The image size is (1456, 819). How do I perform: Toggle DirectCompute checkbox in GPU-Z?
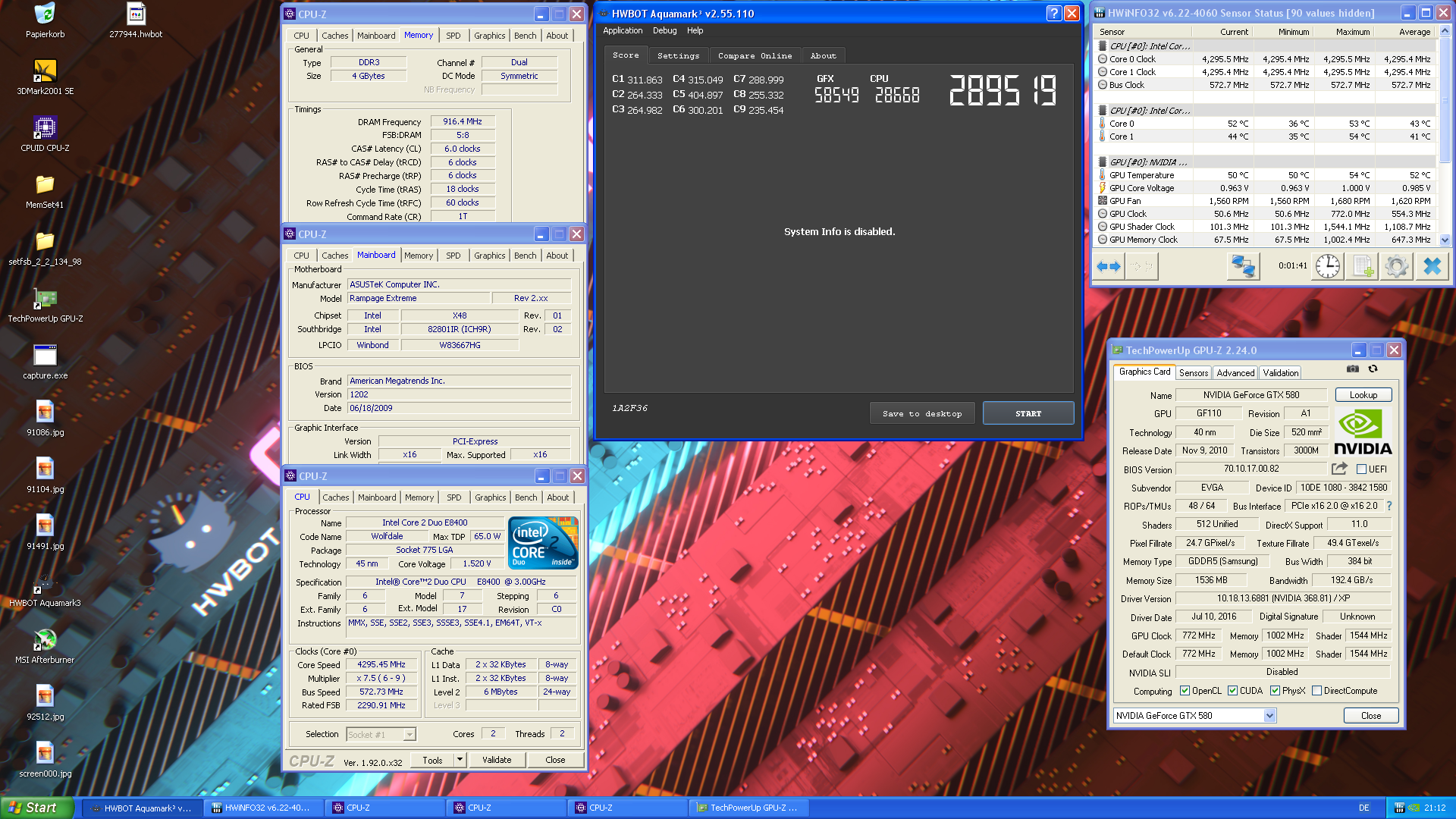click(1316, 691)
